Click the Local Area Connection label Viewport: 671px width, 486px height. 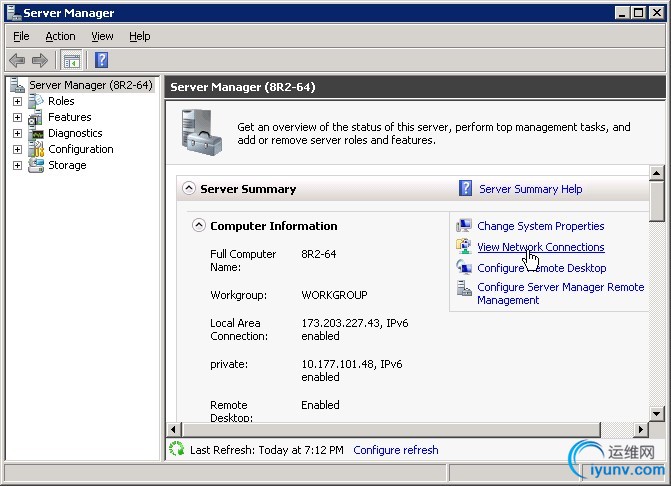point(239,329)
